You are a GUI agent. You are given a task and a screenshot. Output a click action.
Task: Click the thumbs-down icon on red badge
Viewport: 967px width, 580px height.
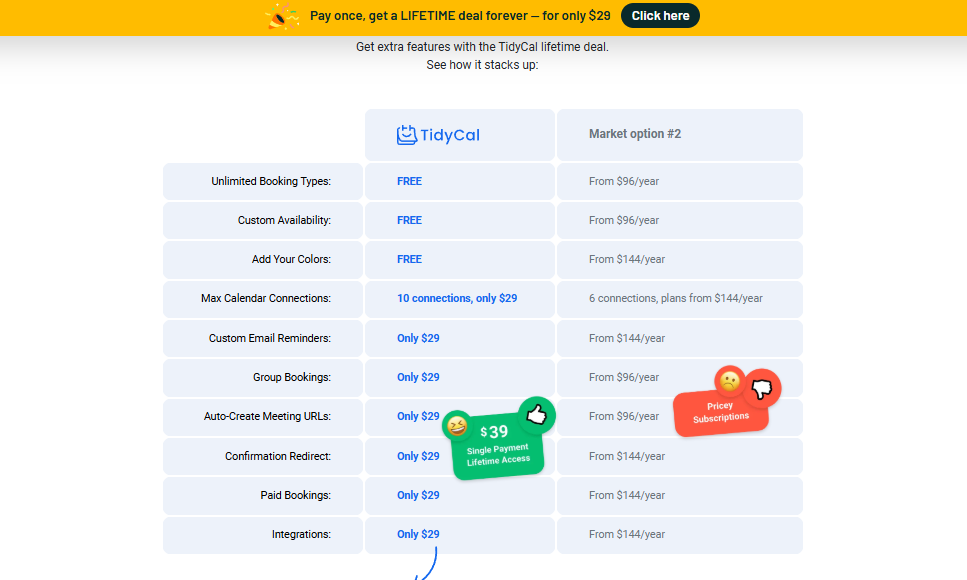click(x=762, y=388)
